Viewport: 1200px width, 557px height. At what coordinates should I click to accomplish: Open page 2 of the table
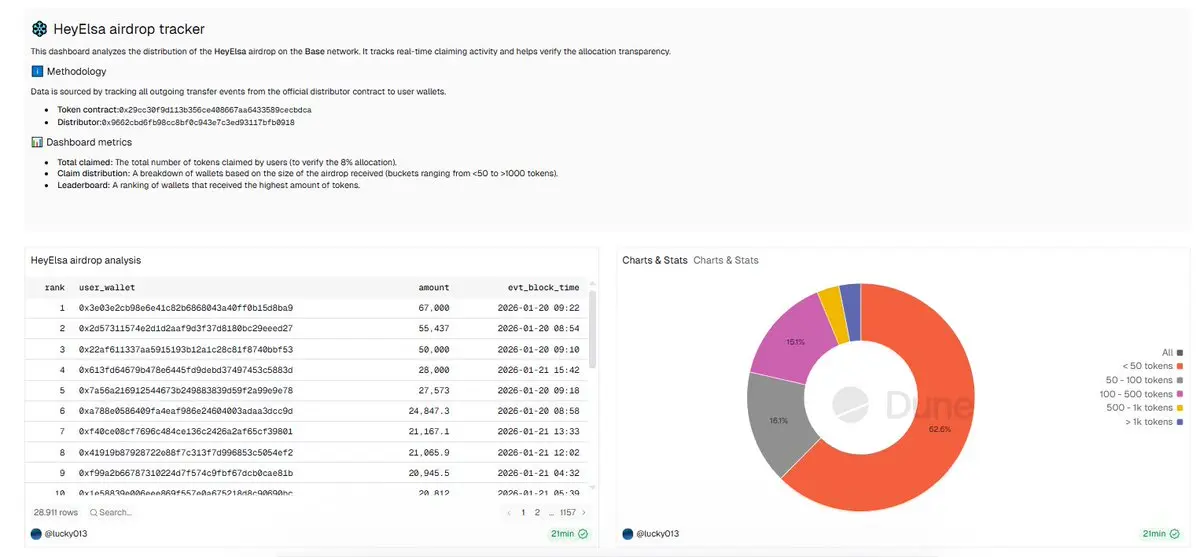tap(537, 512)
